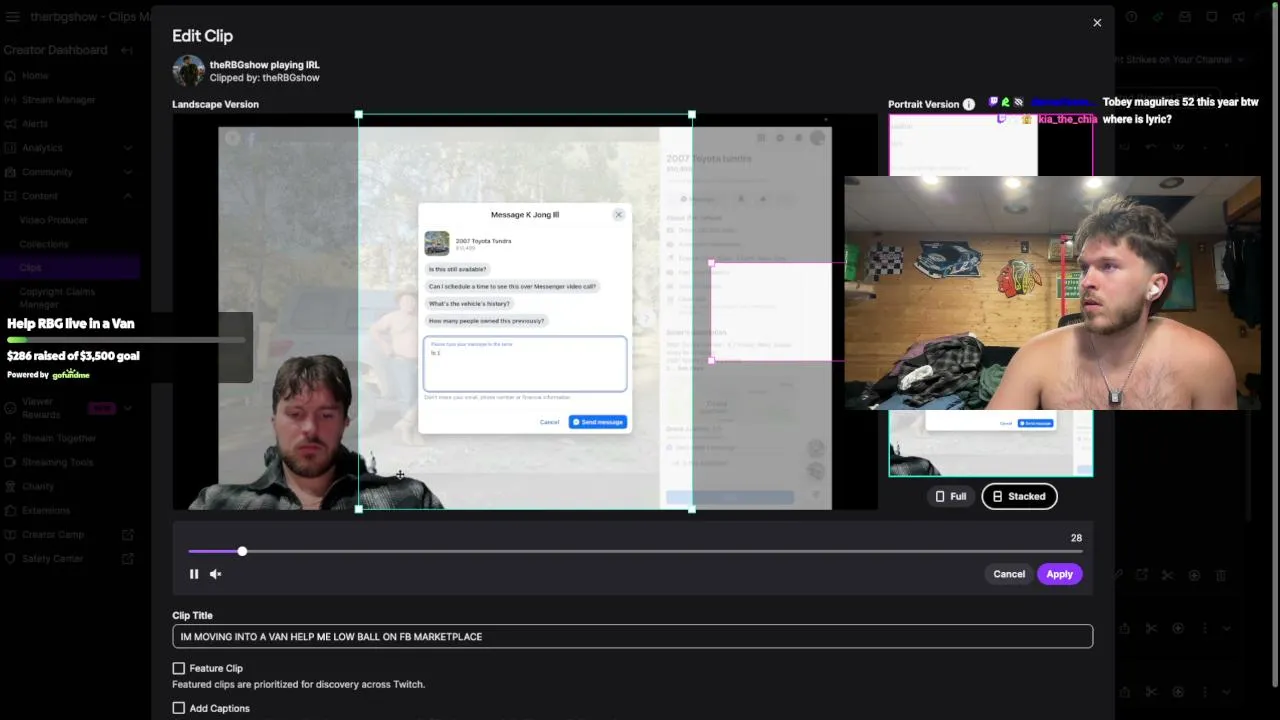Click the Content icon in the sidebar
The width and height of the screenshot is (1280, 720).
(9, 196)
